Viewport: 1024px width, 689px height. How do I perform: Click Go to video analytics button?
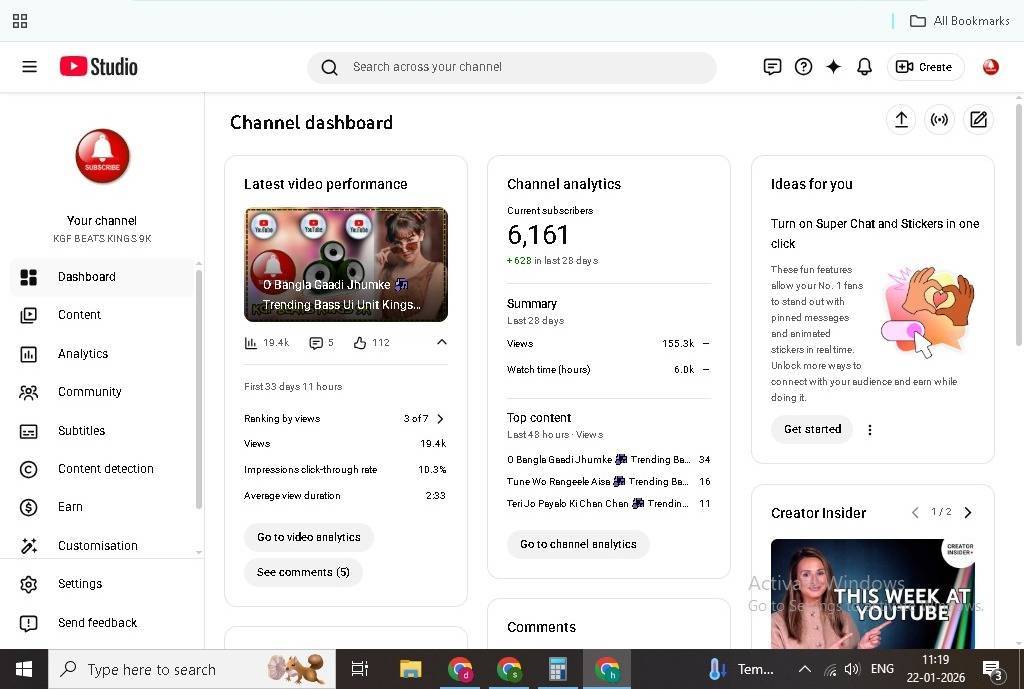(x=308, y=537)
